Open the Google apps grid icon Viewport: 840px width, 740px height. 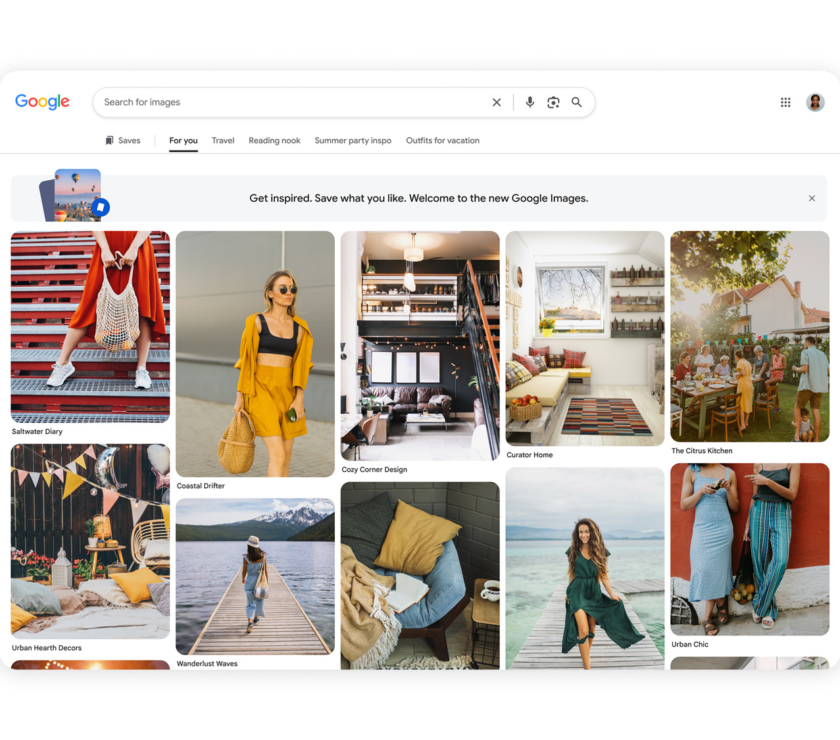pos(785,102)
